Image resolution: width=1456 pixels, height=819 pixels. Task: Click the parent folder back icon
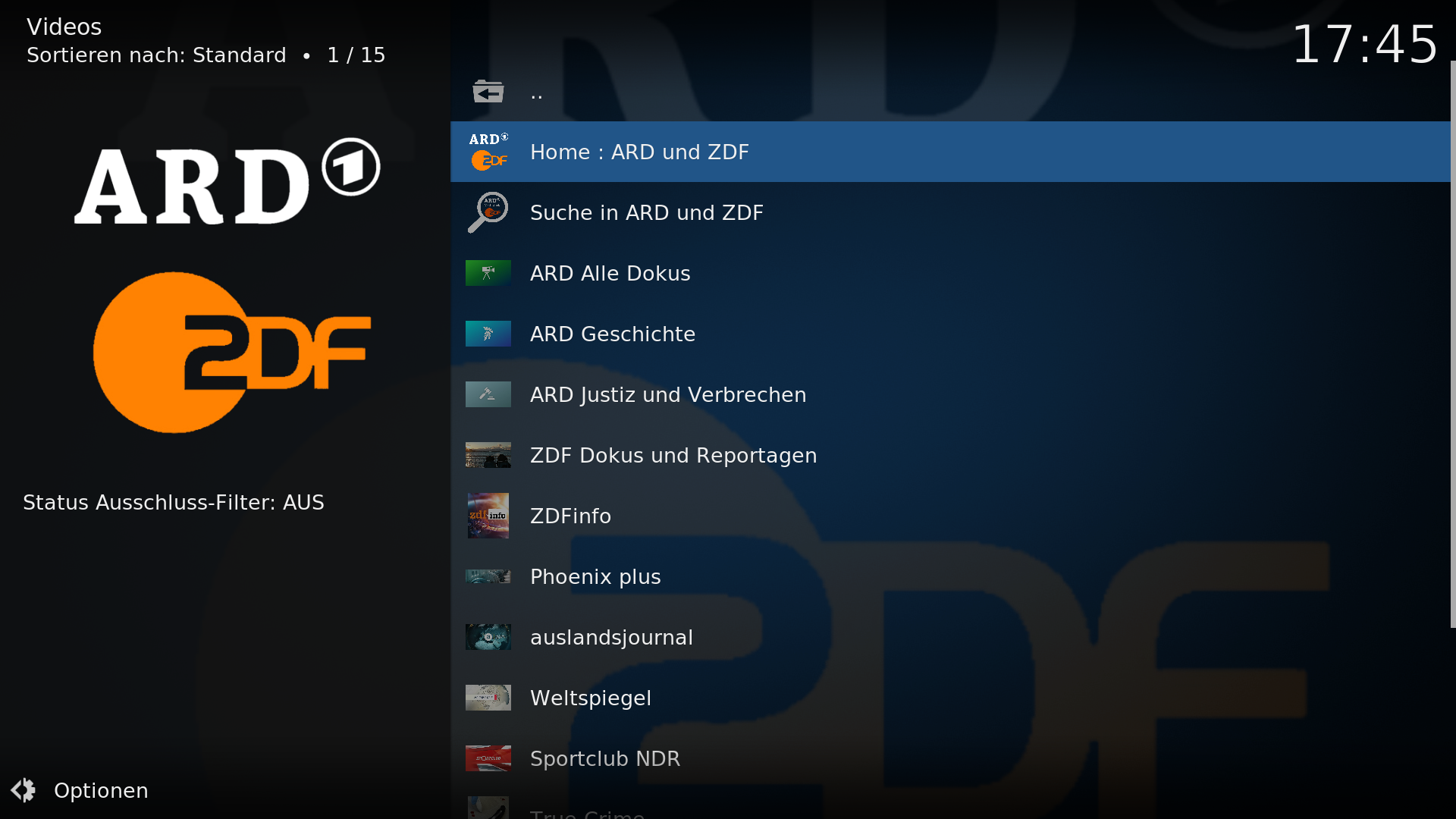(x=488, y=92)
